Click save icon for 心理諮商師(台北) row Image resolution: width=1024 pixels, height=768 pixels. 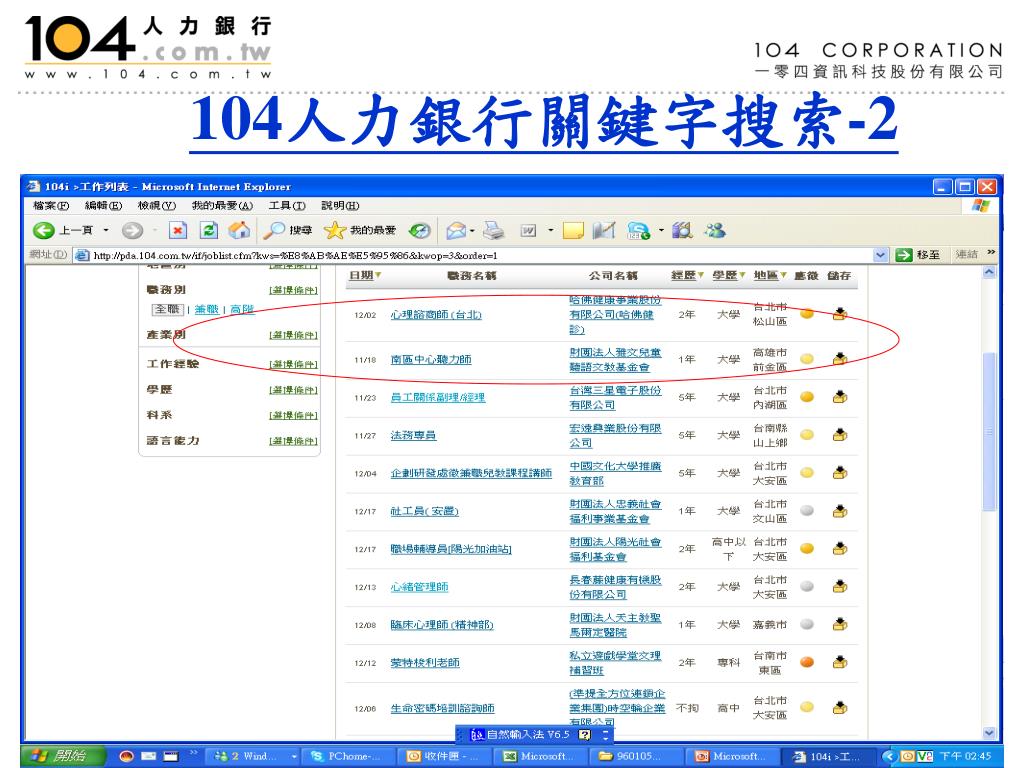840,314
